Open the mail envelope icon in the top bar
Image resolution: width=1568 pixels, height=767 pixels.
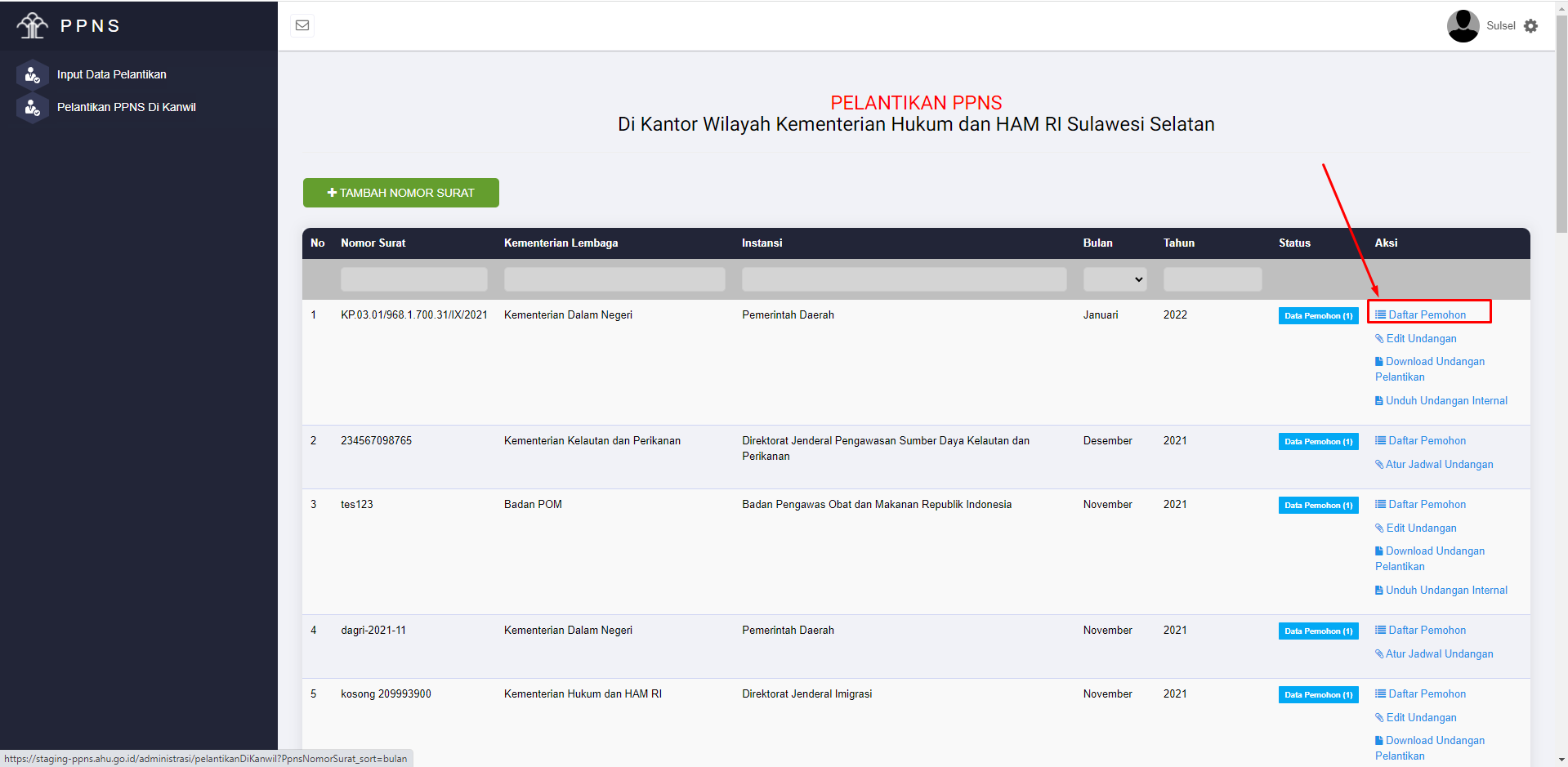[302, 25]
